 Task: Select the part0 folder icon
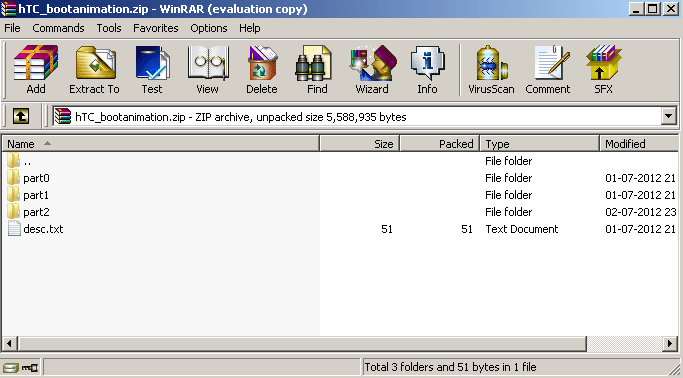(14, 178)
